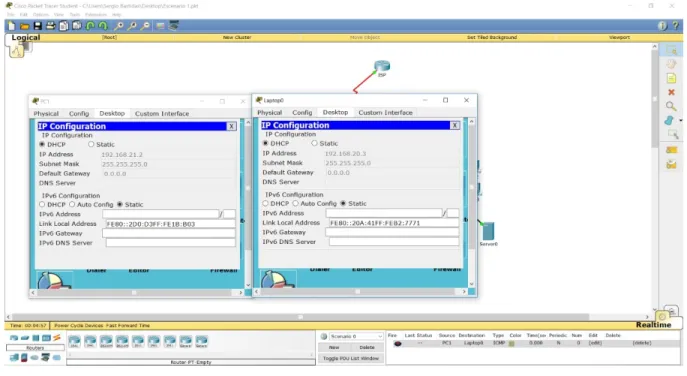Switch to Physical tab in PC1 window

pyautogui.click(x=46, y=114)
